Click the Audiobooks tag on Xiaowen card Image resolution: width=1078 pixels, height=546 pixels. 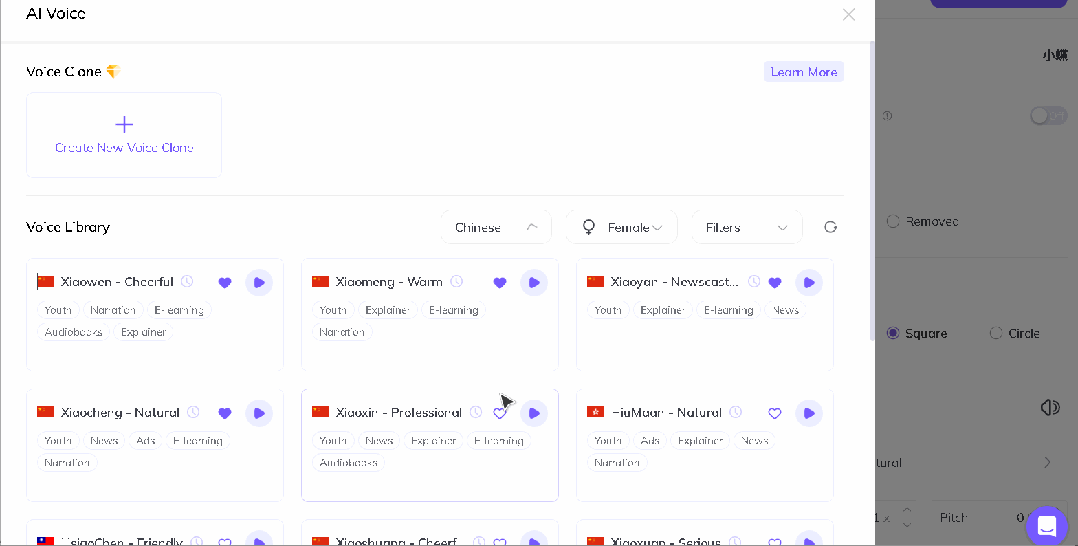click(x=74, y=332)
